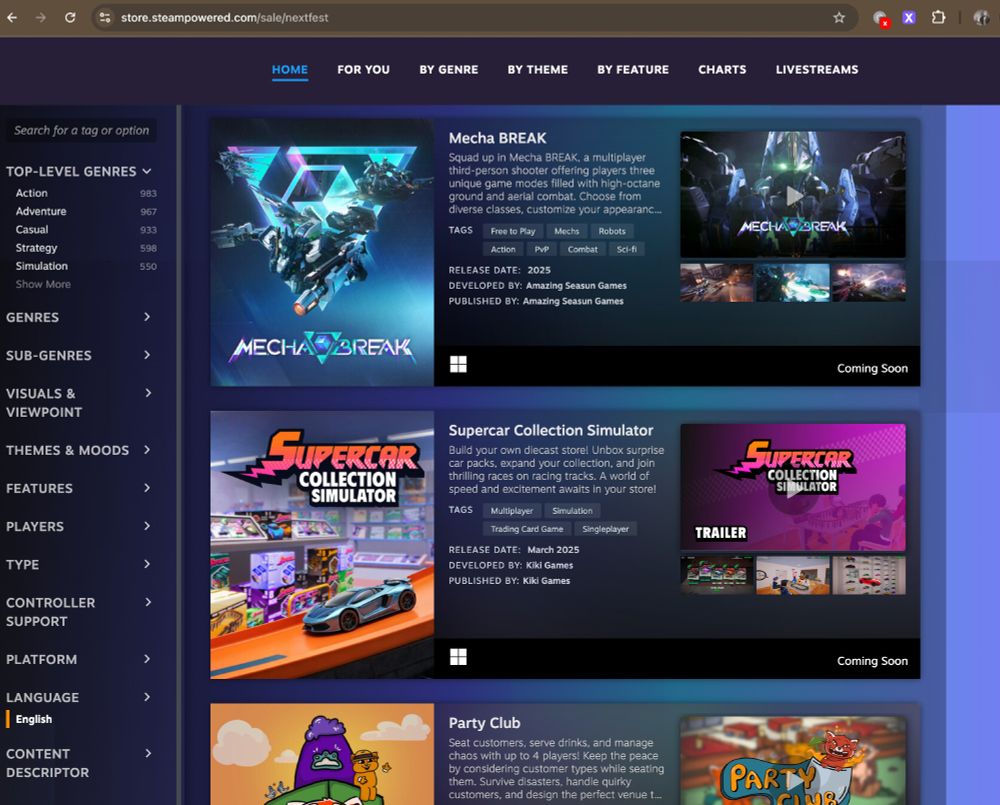Expand the Visuals & Viewpoint section
The height and width of the screenshot is (805, 1000).
click(78, 402)
